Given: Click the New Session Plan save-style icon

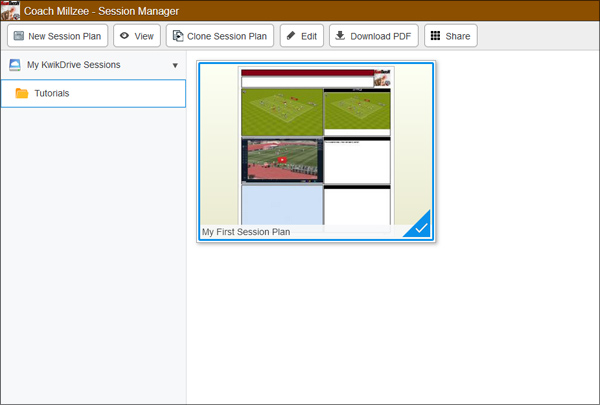Looking at the screenshot, I should coord(19,36).
